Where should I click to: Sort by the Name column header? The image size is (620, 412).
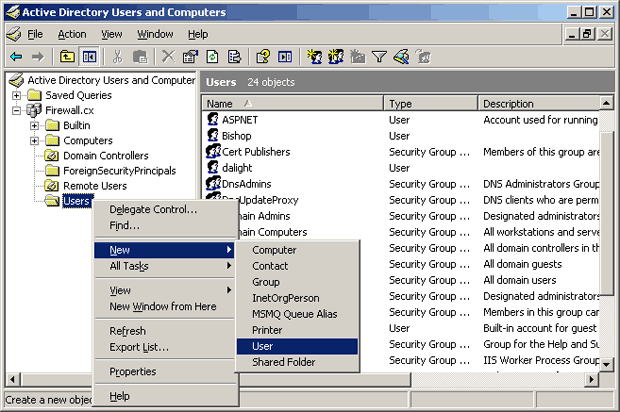point(293,103)
